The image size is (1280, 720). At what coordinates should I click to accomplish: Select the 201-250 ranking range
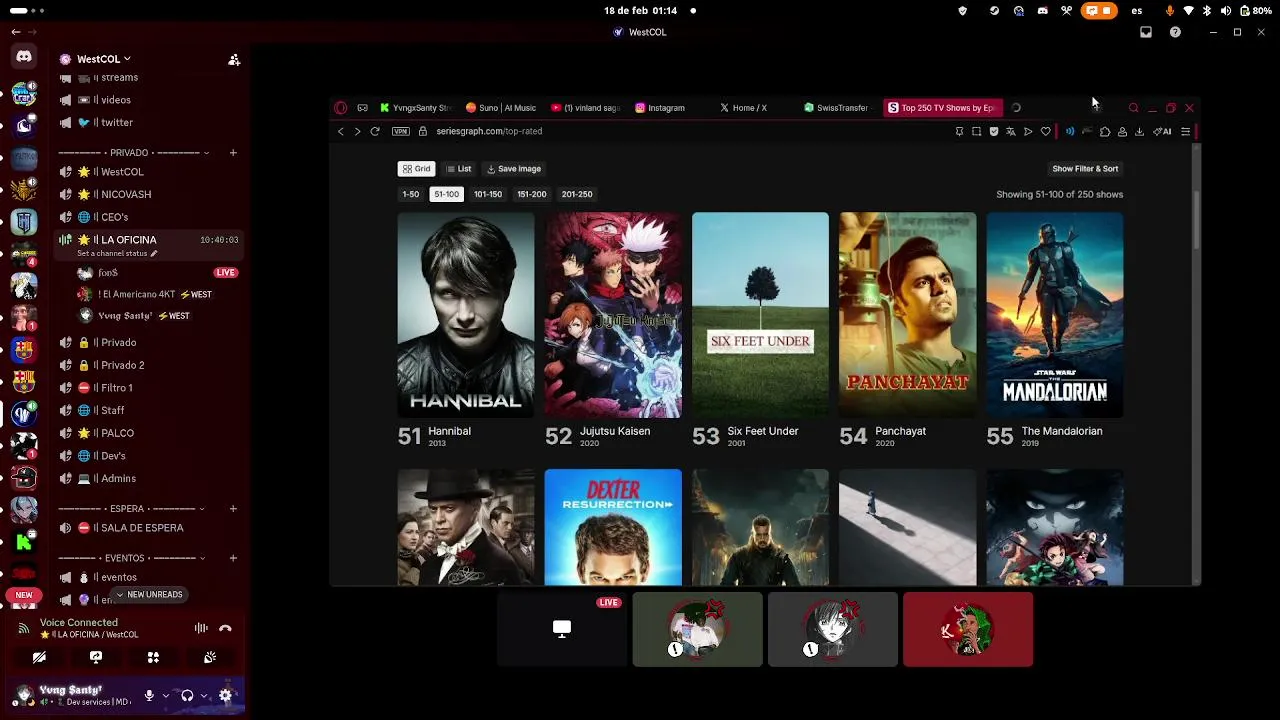click(577, 194)
